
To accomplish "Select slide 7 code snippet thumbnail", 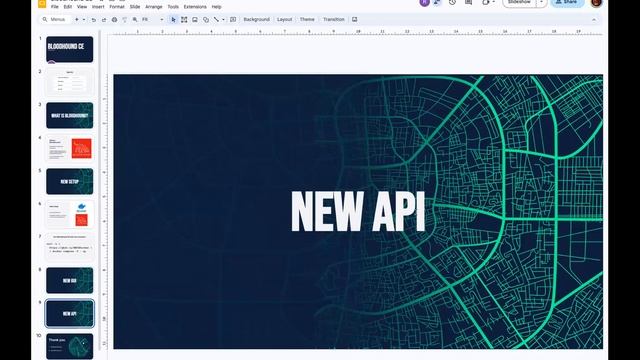I will pos(69,247).
